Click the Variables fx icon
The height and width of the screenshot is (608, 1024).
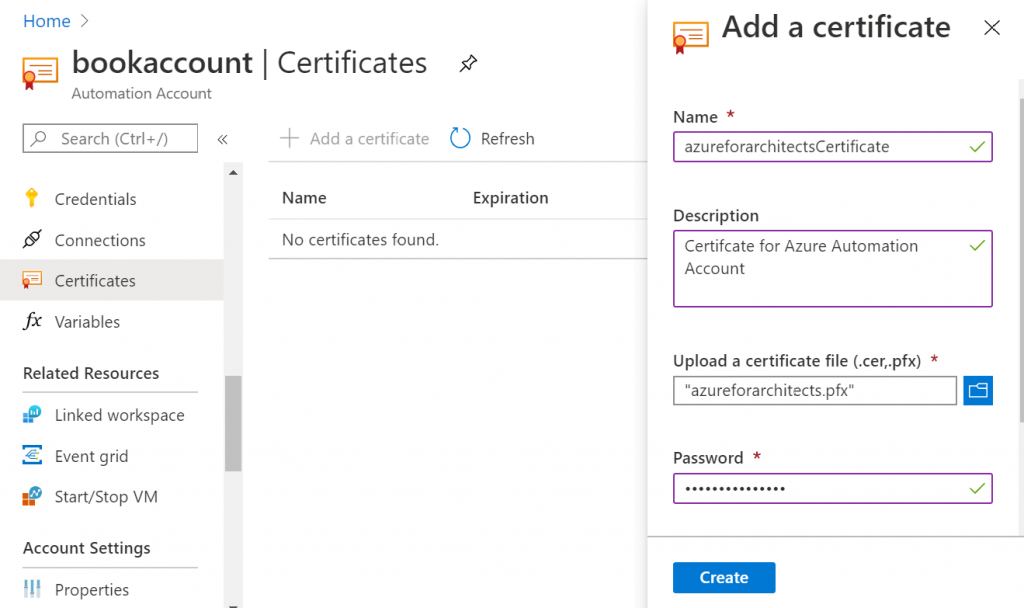pyautogui.click(x=32, y=321)
